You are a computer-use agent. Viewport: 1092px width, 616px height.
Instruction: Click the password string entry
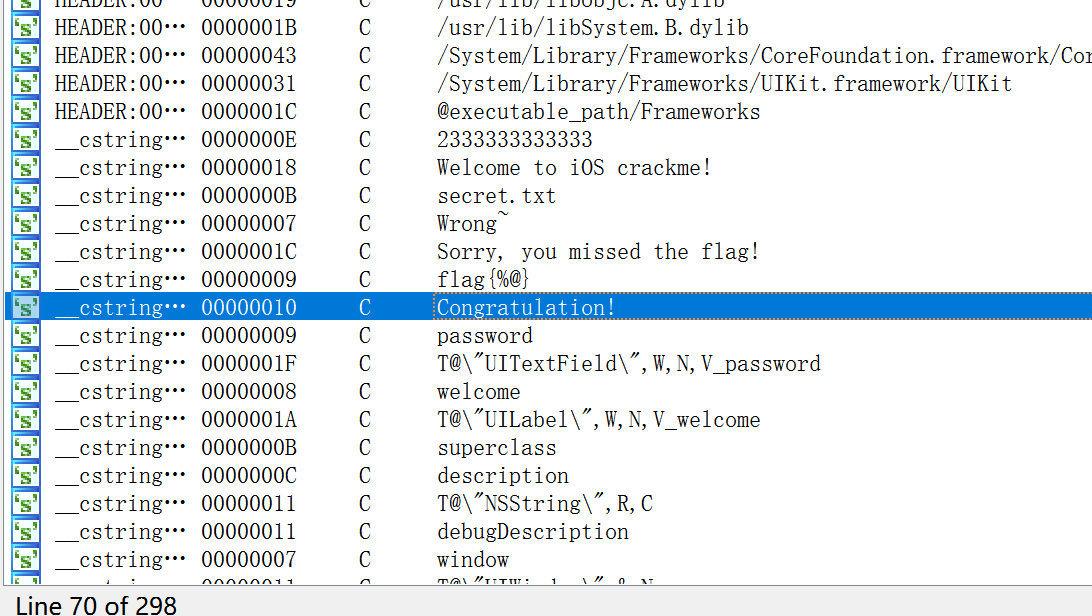click(485, 336)
